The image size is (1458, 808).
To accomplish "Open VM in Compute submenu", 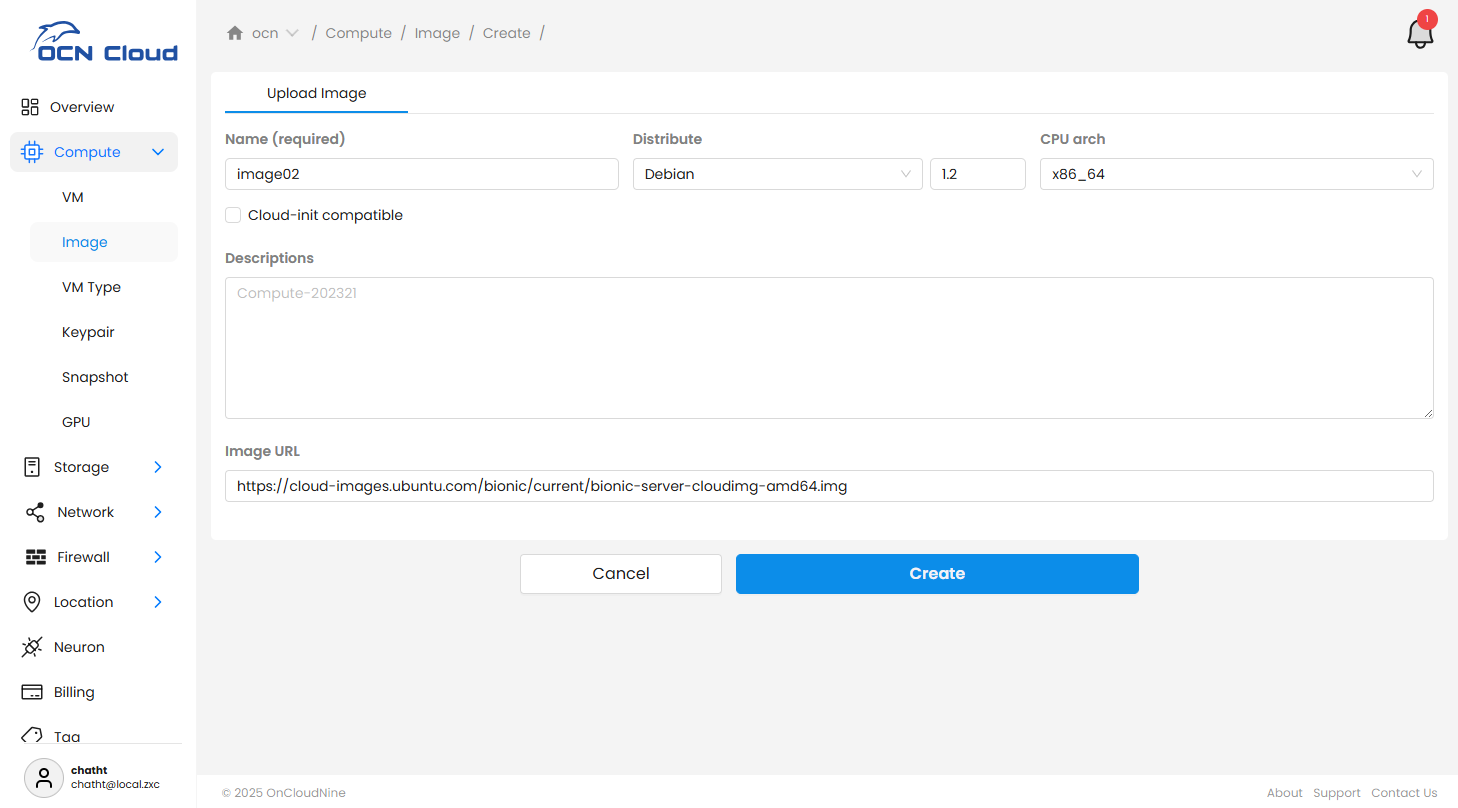I will (x=73, y=197).
